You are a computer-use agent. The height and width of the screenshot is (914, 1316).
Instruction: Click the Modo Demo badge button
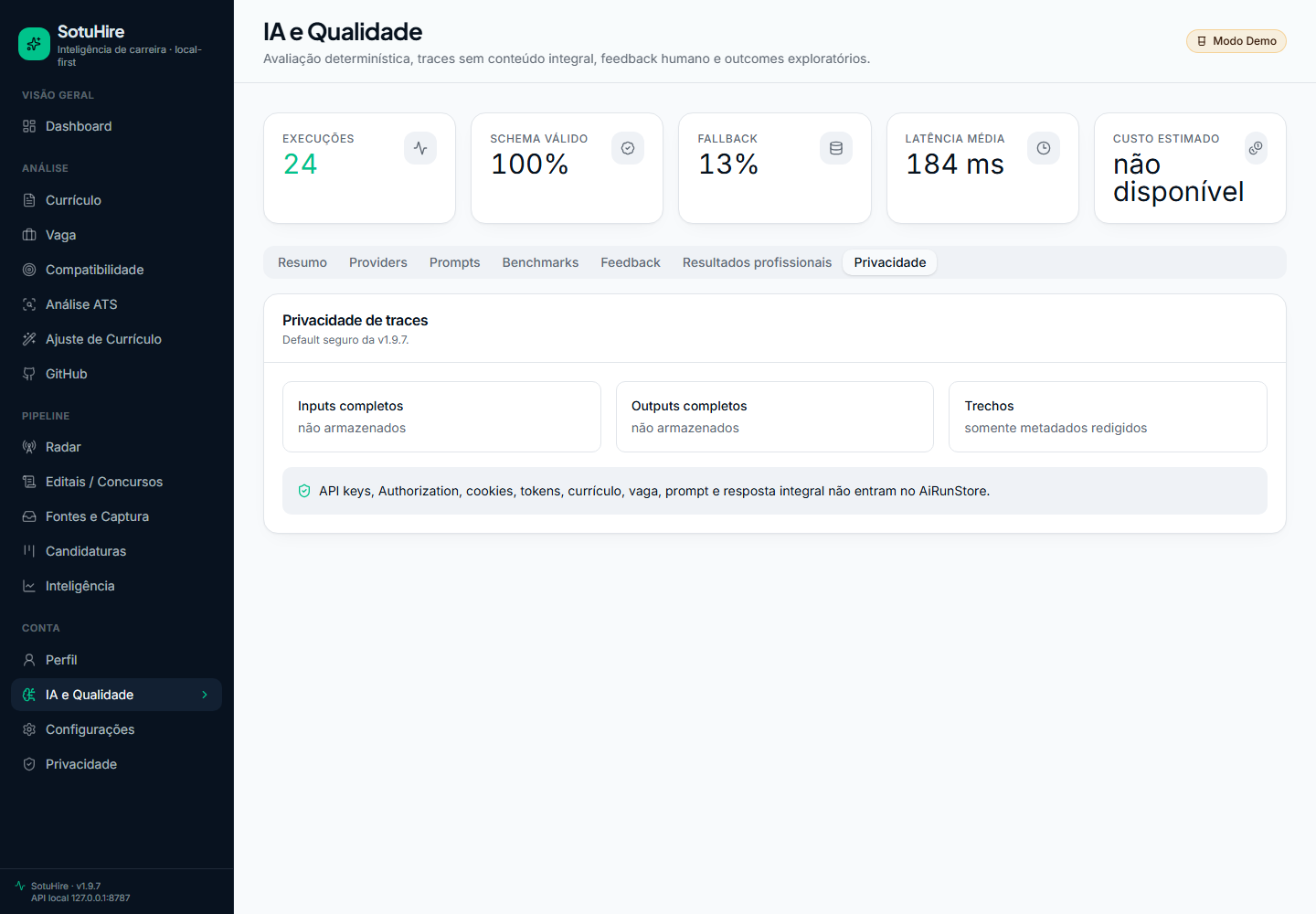[x=1236, y=41]
